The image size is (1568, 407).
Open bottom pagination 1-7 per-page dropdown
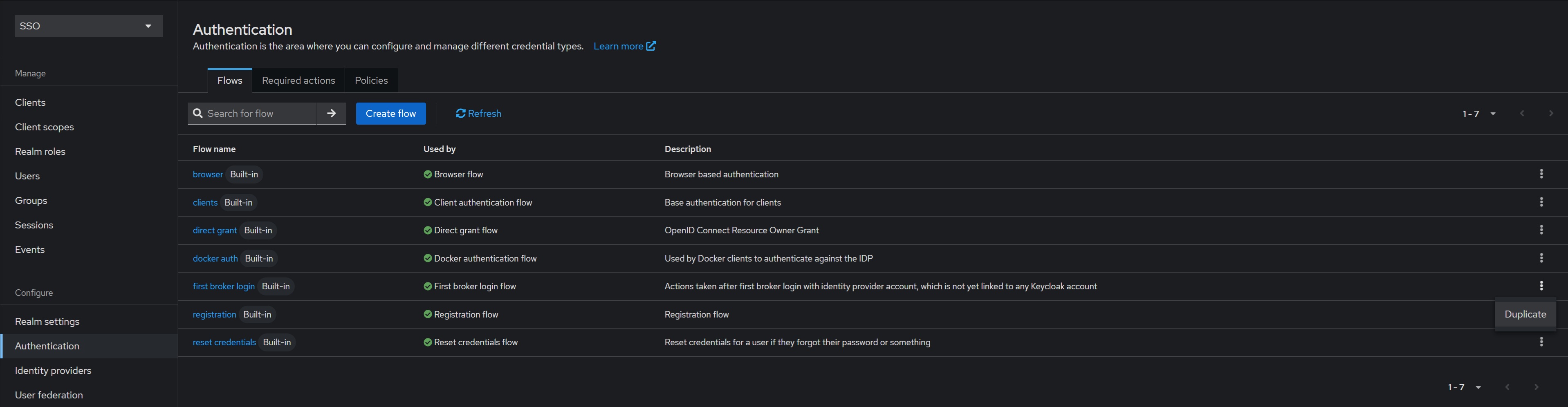click(x=1465, y=387)
